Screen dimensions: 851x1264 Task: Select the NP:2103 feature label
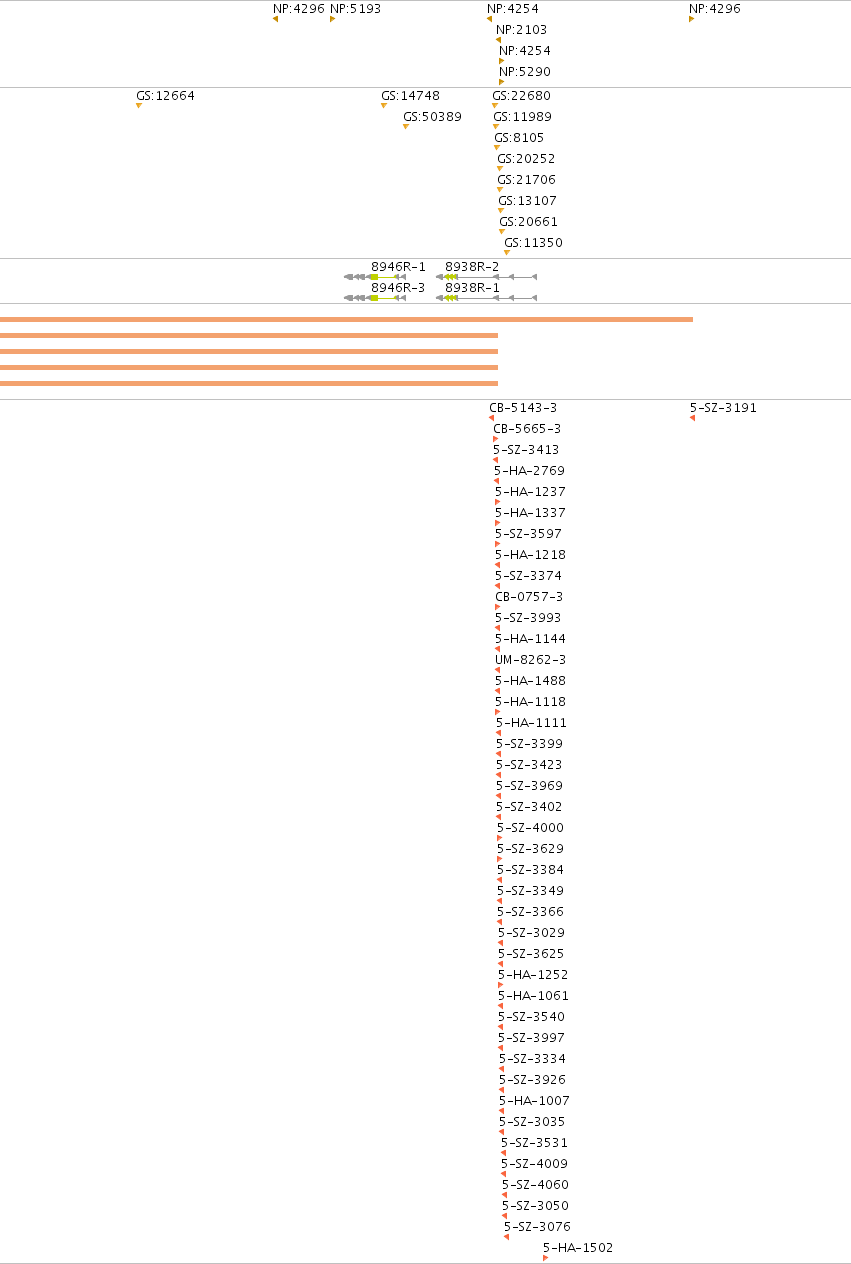coord(522,30)
